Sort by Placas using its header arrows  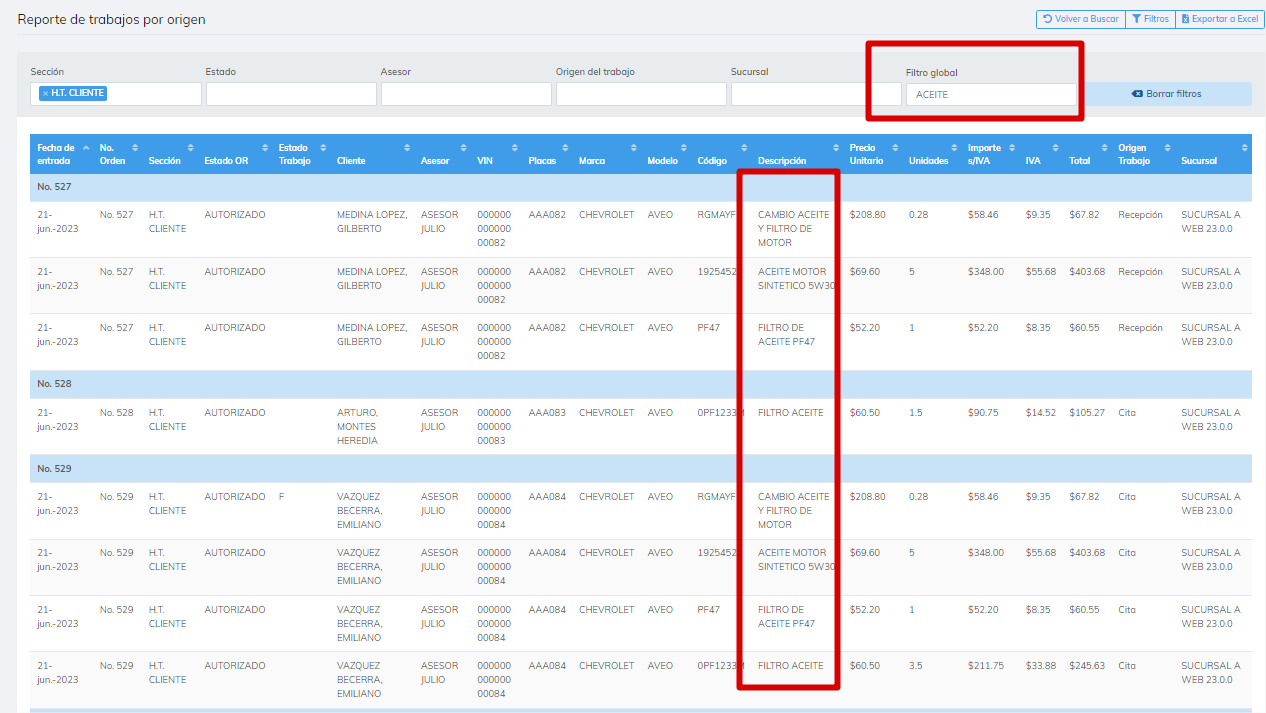tap(565, 148)
